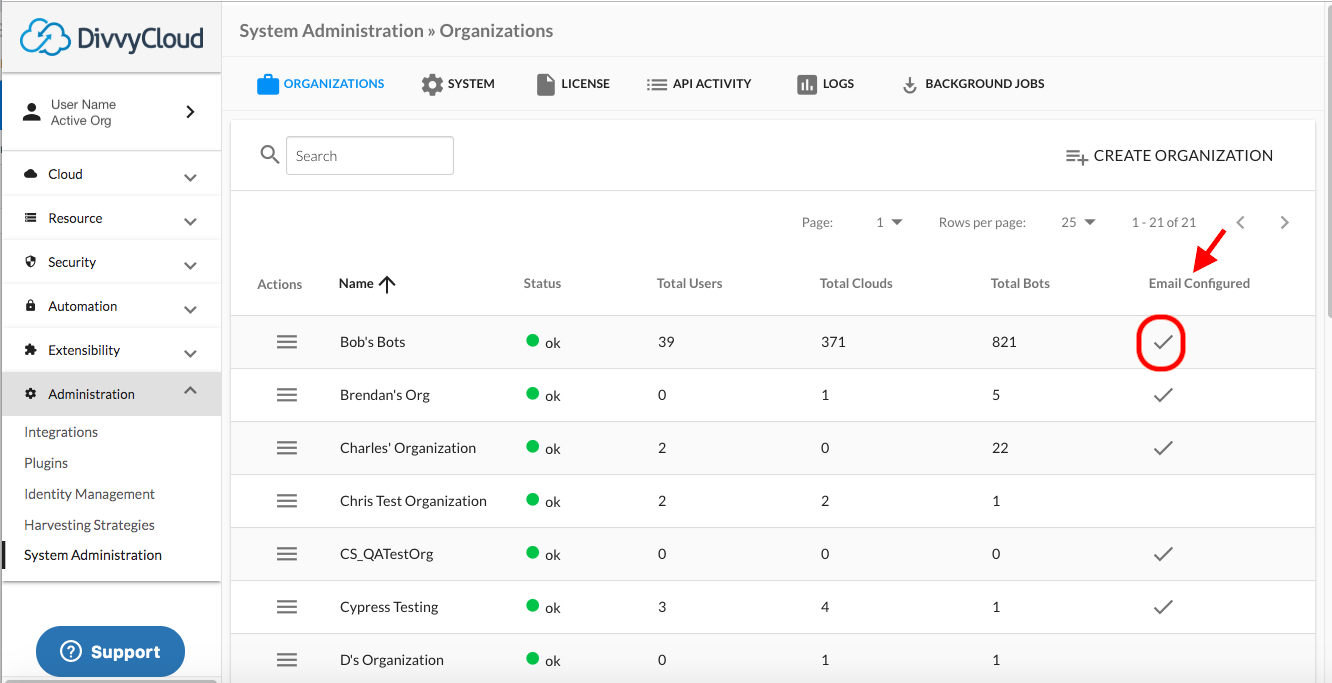The image size is (1332, 683).
Task: Sort by the Name column header
Action: tap(356, 283)
